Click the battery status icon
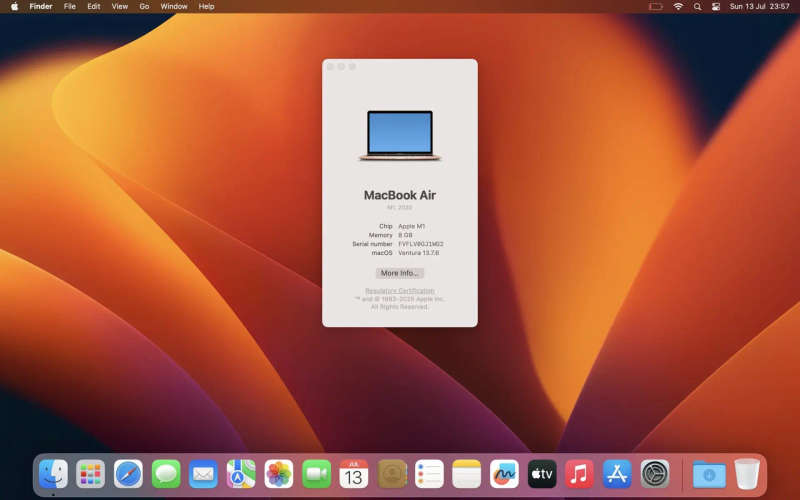The width and height of the screenshot is (800, 500). pos(656,7)
